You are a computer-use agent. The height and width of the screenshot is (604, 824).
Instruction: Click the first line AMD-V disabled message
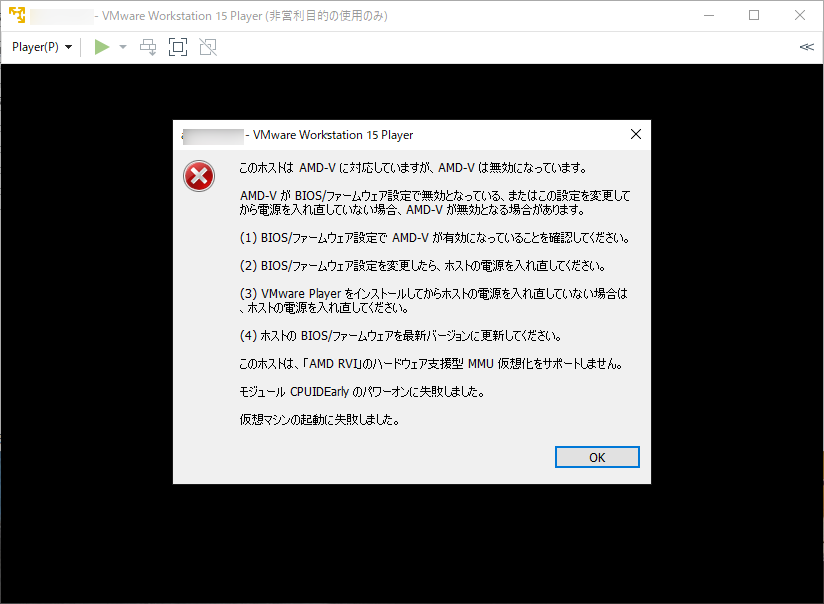[x=413, y=168]
